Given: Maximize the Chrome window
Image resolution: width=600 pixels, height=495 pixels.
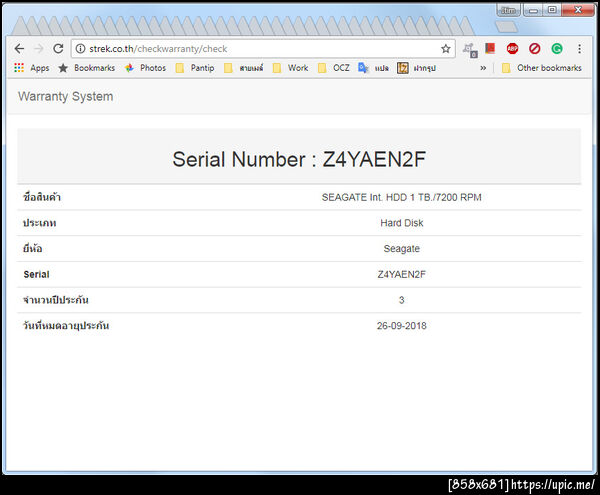Looking at the screenshot, I should coord(552,10).
